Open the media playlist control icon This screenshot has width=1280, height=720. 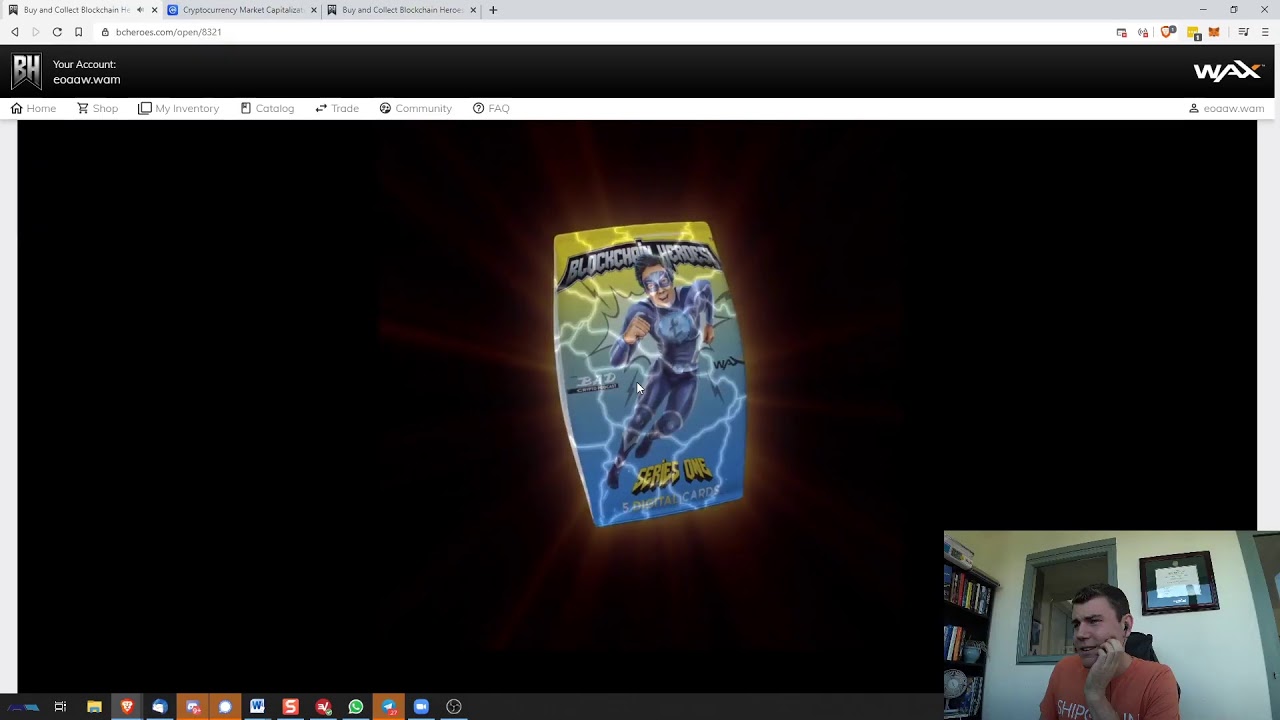click(x=1243, y=32)
